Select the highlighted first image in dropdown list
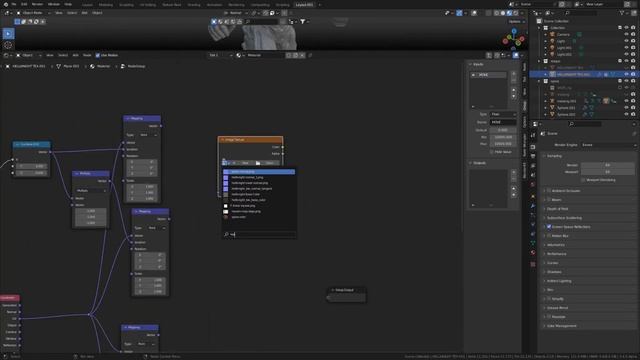Viewport: 640px width, 360px height. pos(259,172)
